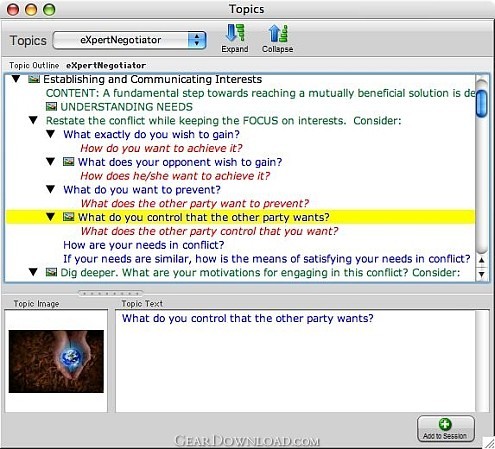Click the split pane divider handle dots
Screen dimensions: 495x449
tap(111, 293)
